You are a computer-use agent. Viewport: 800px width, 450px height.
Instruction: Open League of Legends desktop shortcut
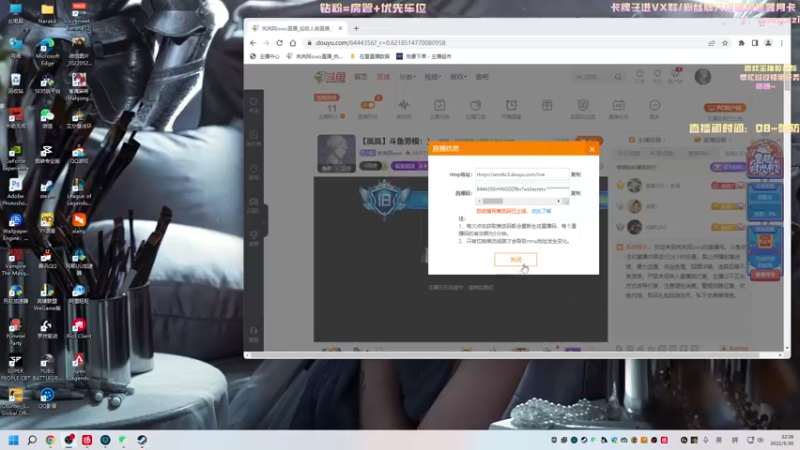coord(79,192)
